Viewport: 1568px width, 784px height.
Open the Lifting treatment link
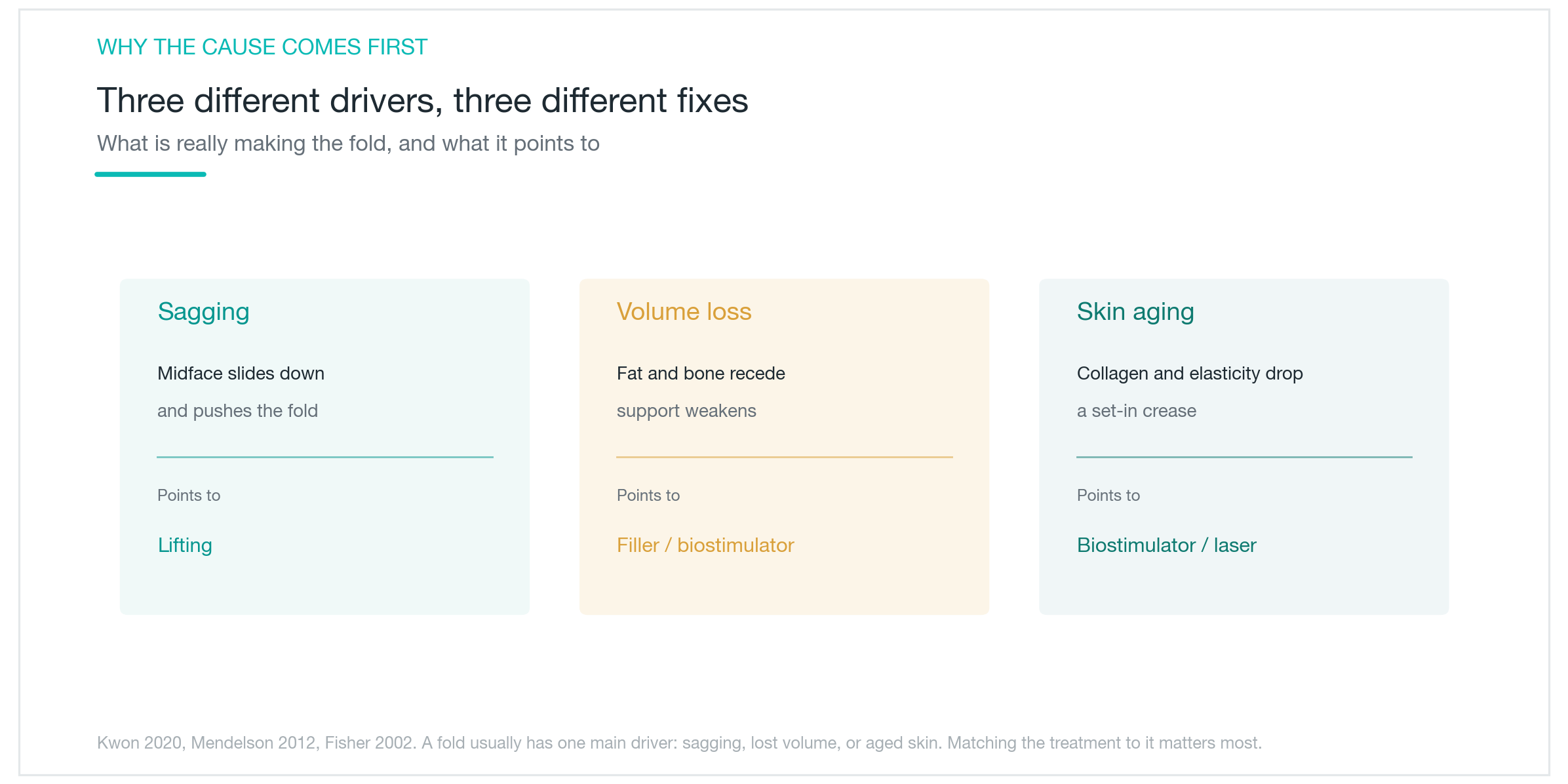pyautogui.click(x=185, y=545)
